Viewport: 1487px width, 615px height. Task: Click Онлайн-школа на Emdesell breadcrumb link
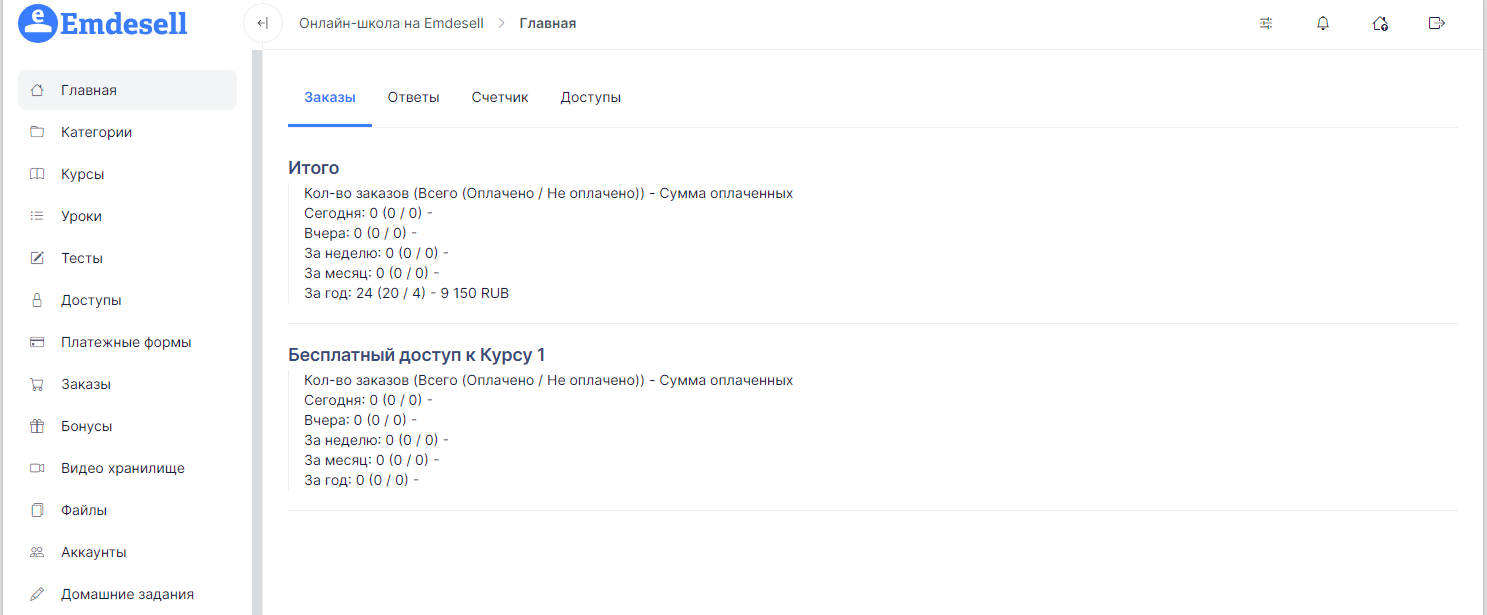[391, 23]
